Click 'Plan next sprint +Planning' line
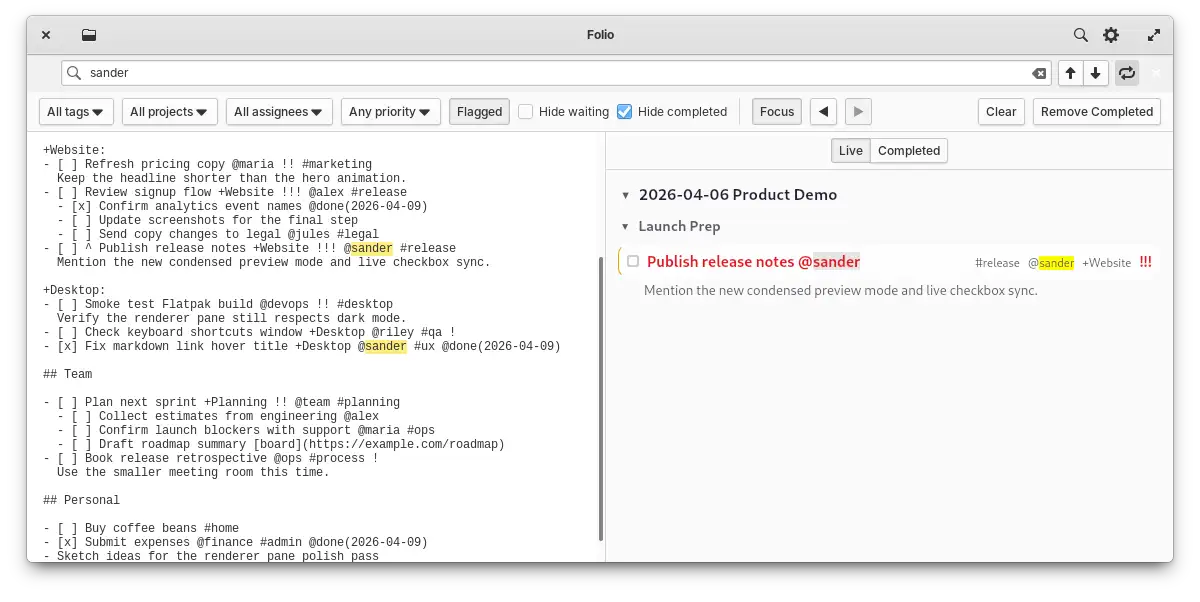 pyautogui.click(x=222, y=402)
